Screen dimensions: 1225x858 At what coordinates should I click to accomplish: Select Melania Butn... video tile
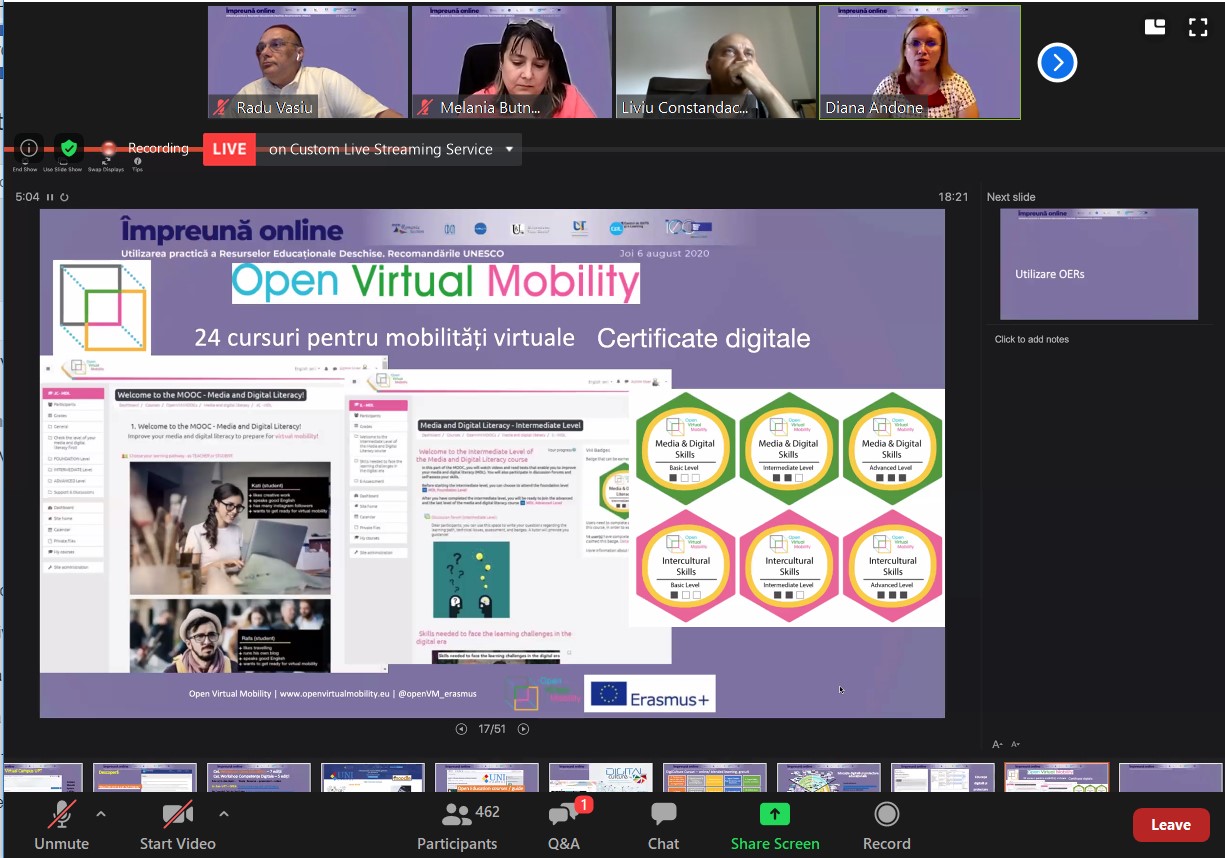point(512,62)
